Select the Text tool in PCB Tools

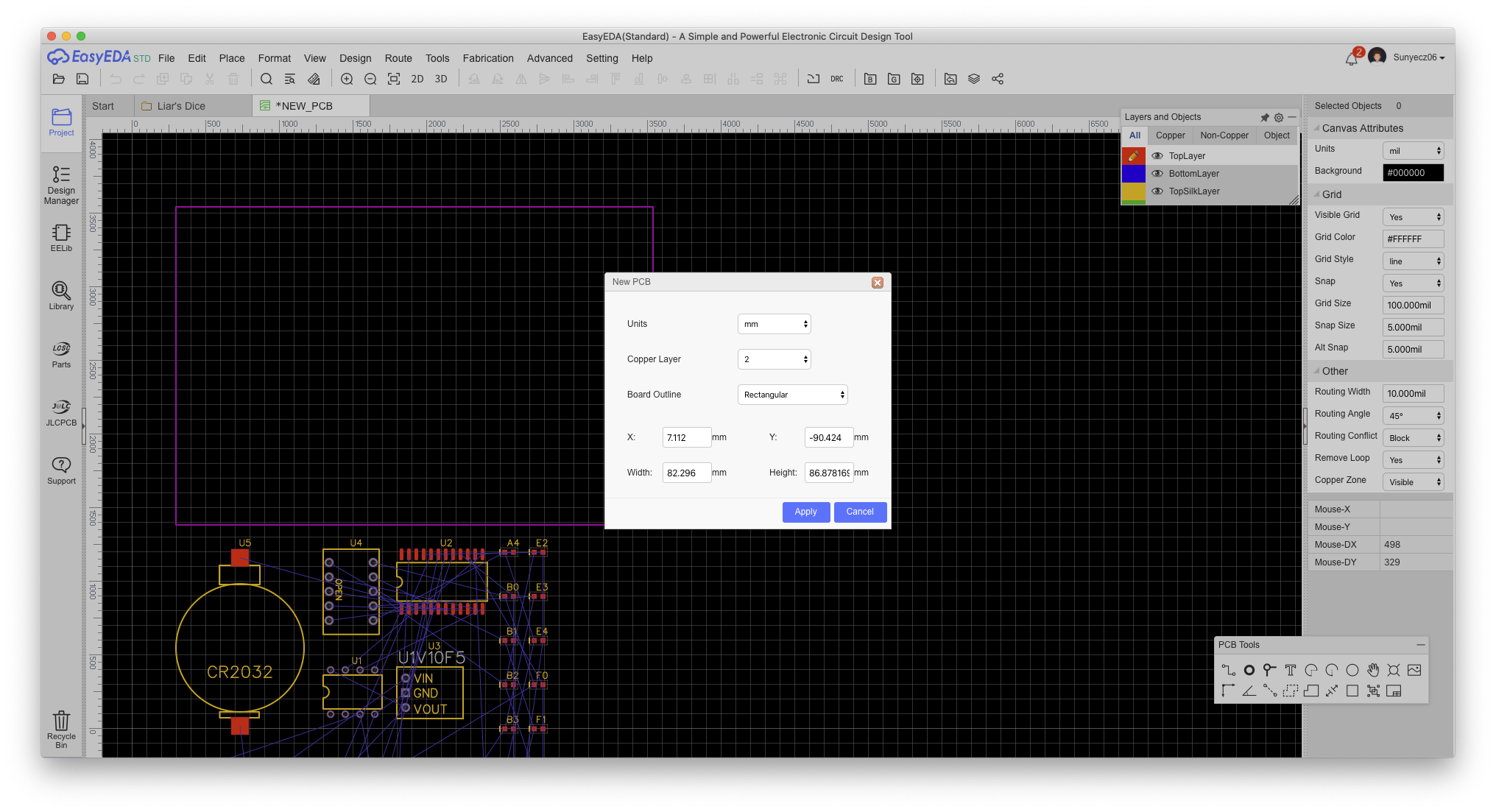tap(1290, 670)
